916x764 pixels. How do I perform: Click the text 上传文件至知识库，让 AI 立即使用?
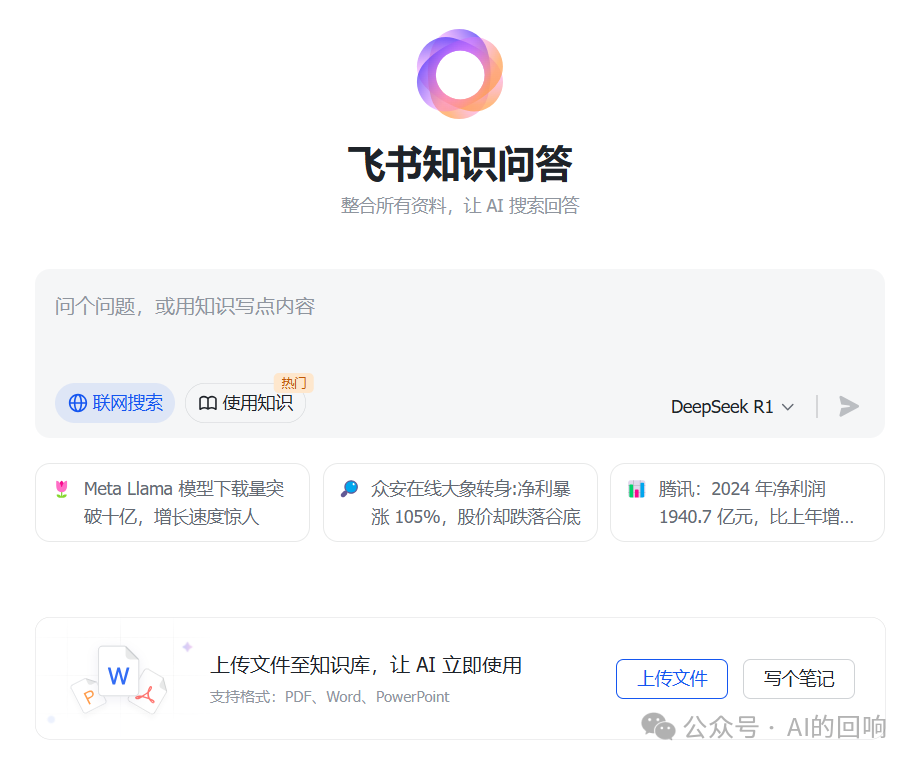tap(366, 665)
